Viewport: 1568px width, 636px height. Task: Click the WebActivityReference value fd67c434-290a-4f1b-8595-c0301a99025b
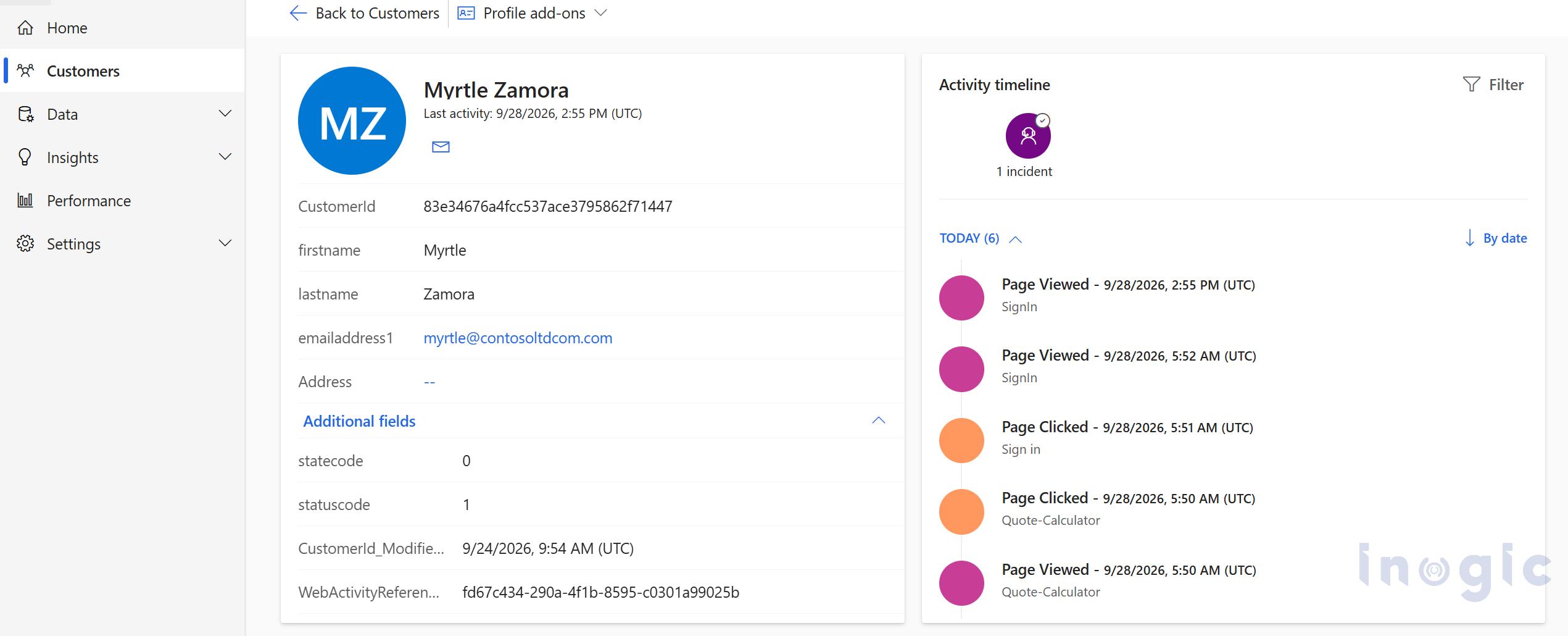point(600,592)
